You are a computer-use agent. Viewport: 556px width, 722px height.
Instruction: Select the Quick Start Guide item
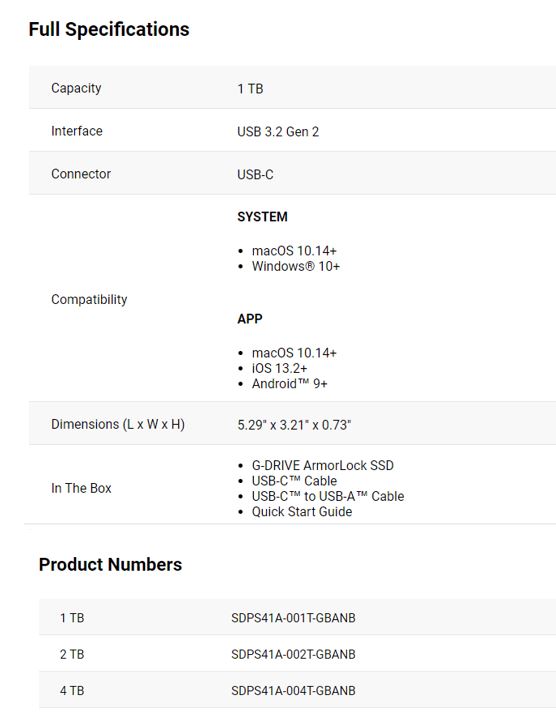[302, 512]
